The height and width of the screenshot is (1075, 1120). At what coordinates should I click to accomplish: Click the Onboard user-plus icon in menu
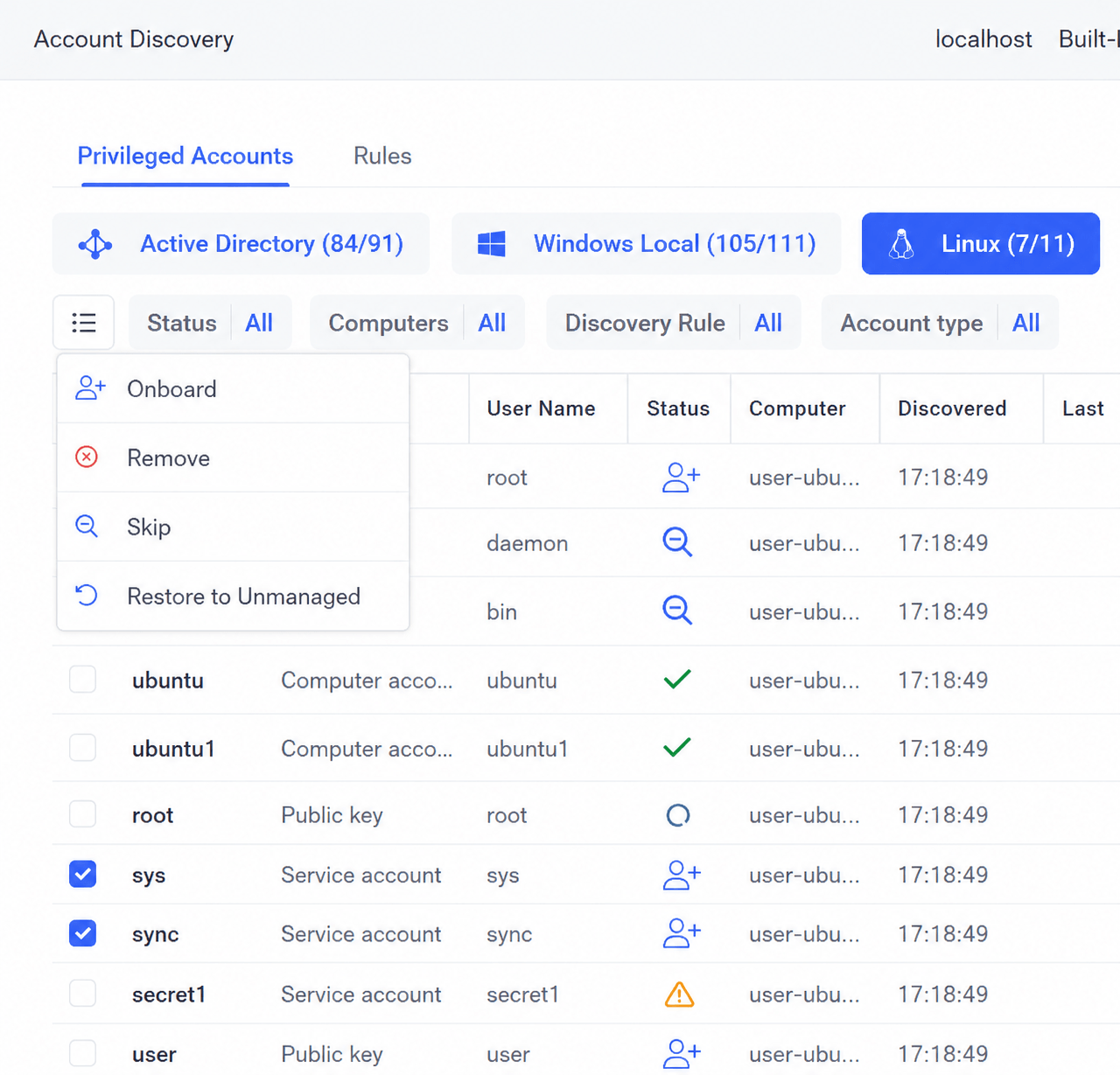coord(90,388)
